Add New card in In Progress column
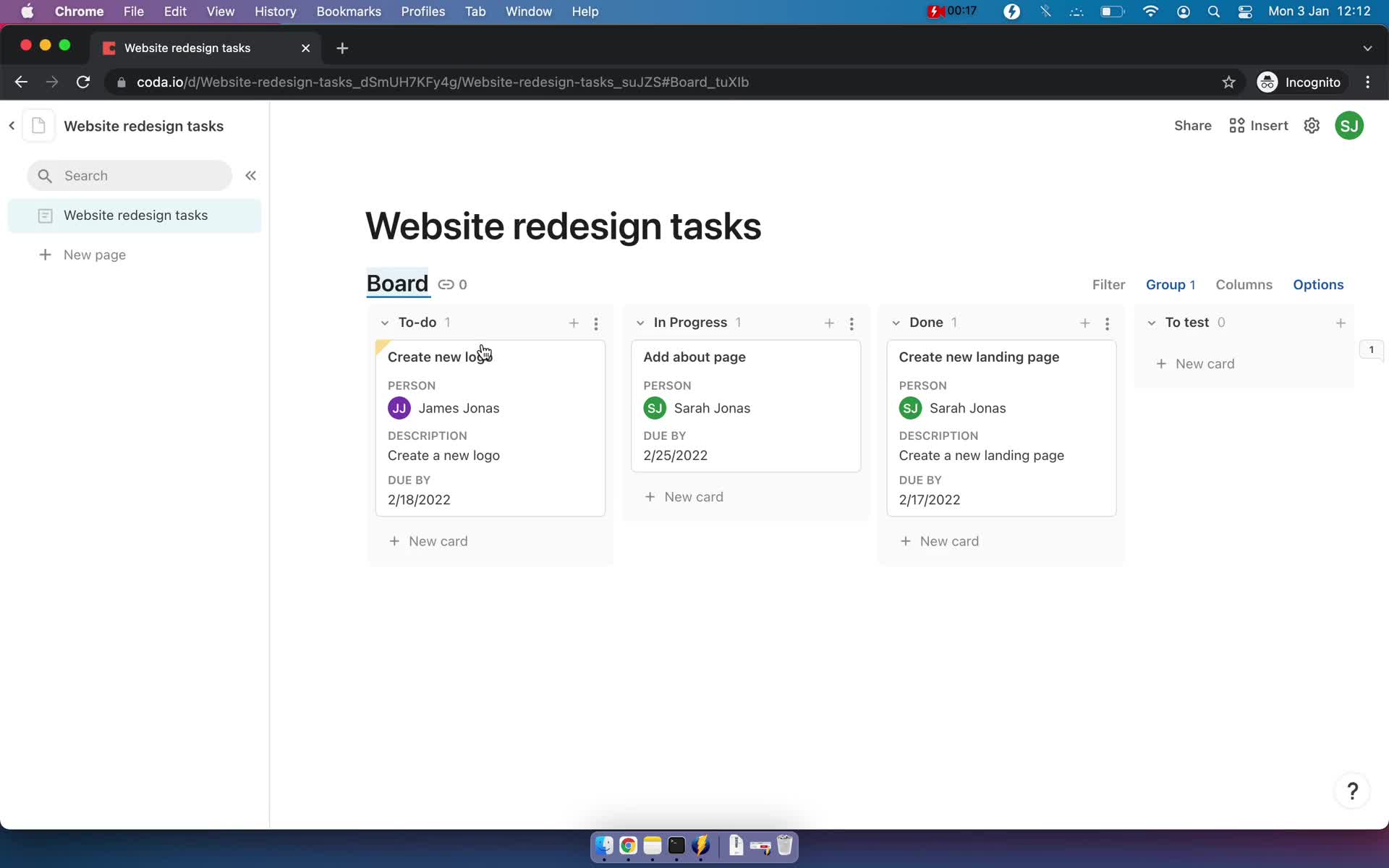This screenshot has width=1389, height=868. [684, 498]
